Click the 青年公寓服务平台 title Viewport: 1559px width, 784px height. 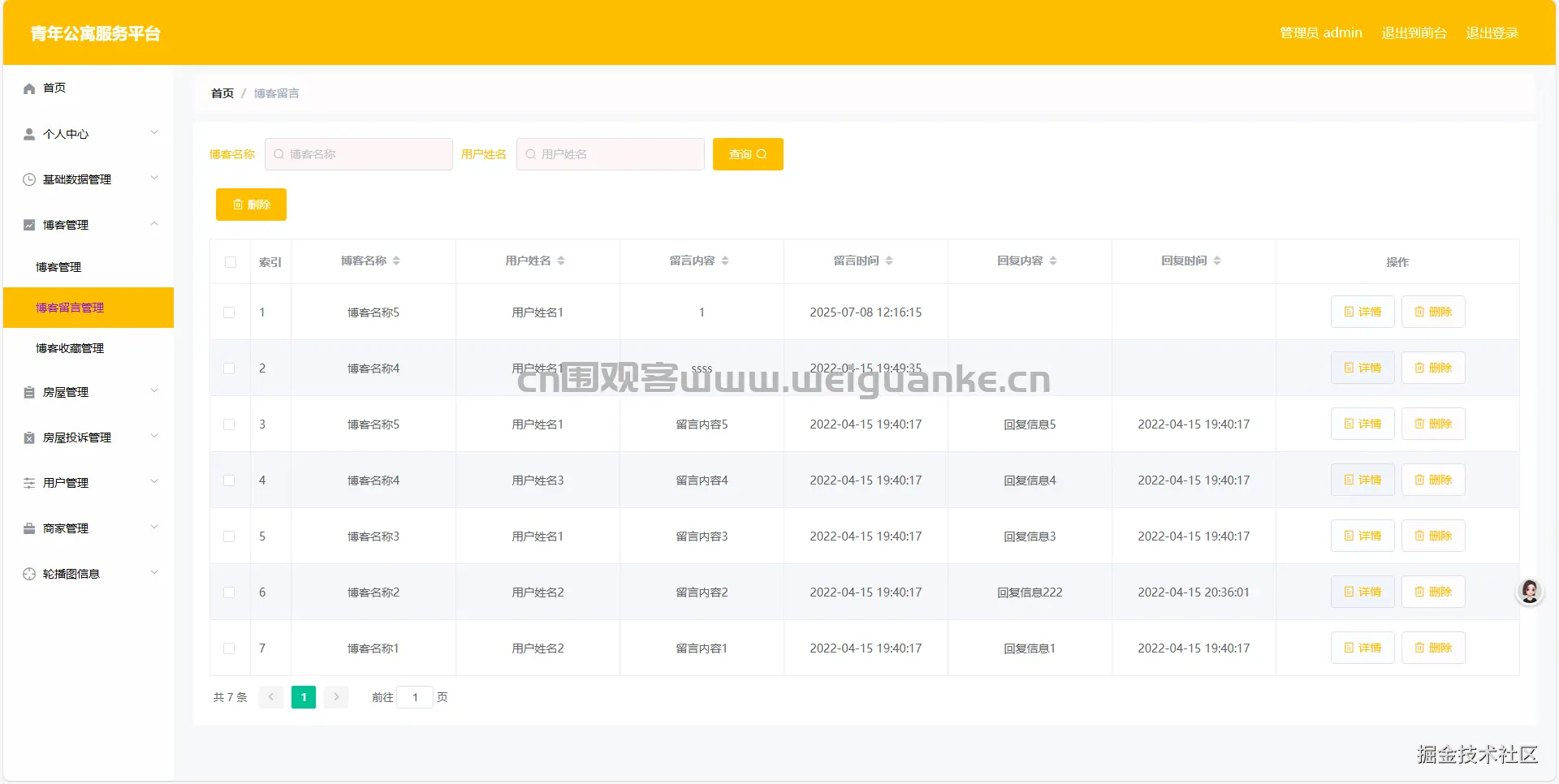pos(96,33)
